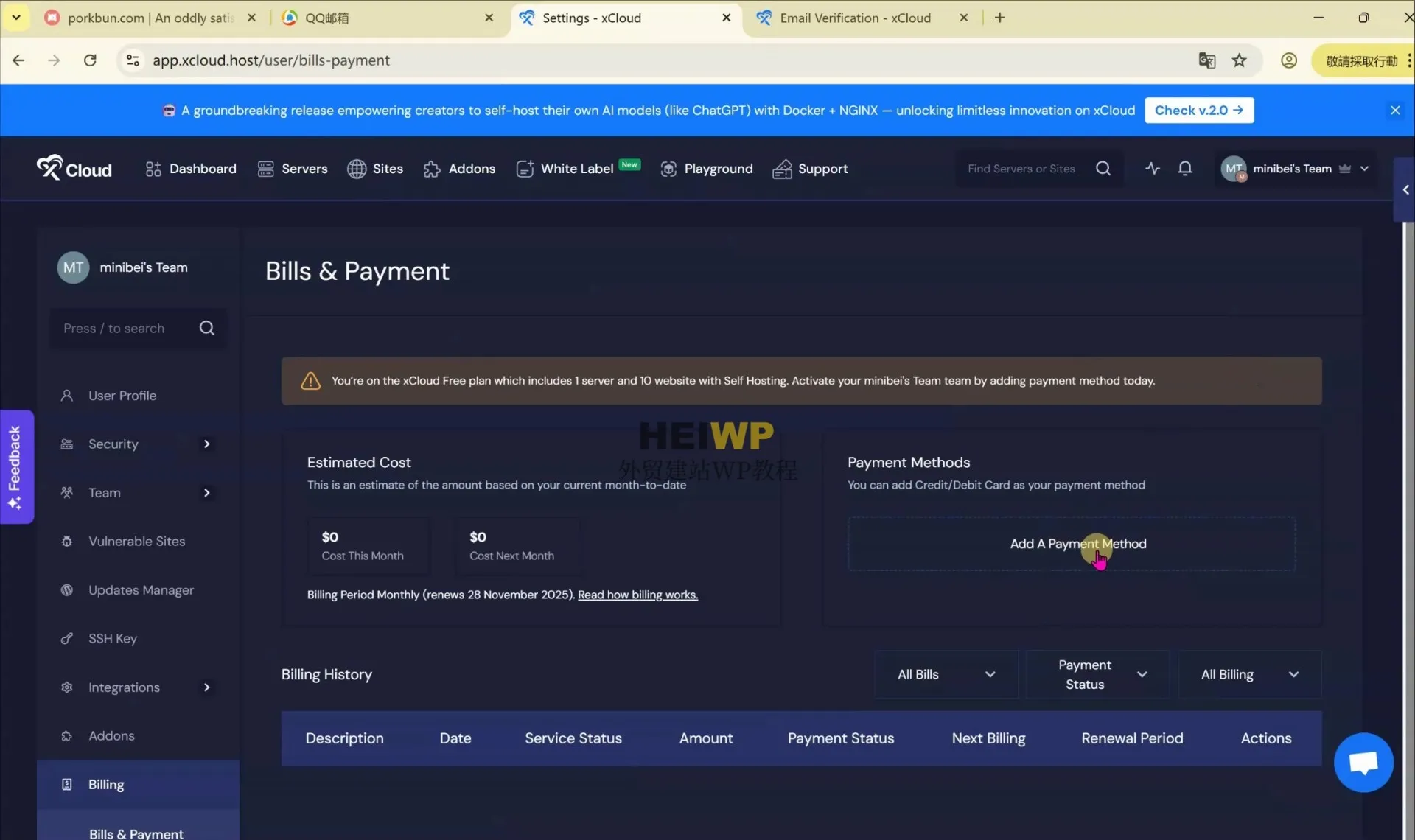Click the search magnifier in top navbar
This screenshot has width=1415, height=840.
[1103, 169]
